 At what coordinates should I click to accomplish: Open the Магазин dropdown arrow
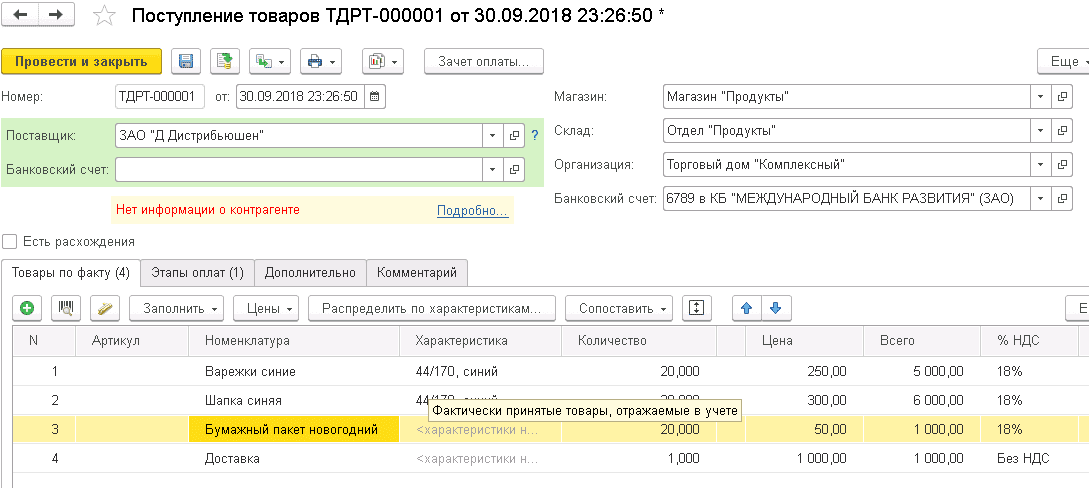[x=1040, y=97]
